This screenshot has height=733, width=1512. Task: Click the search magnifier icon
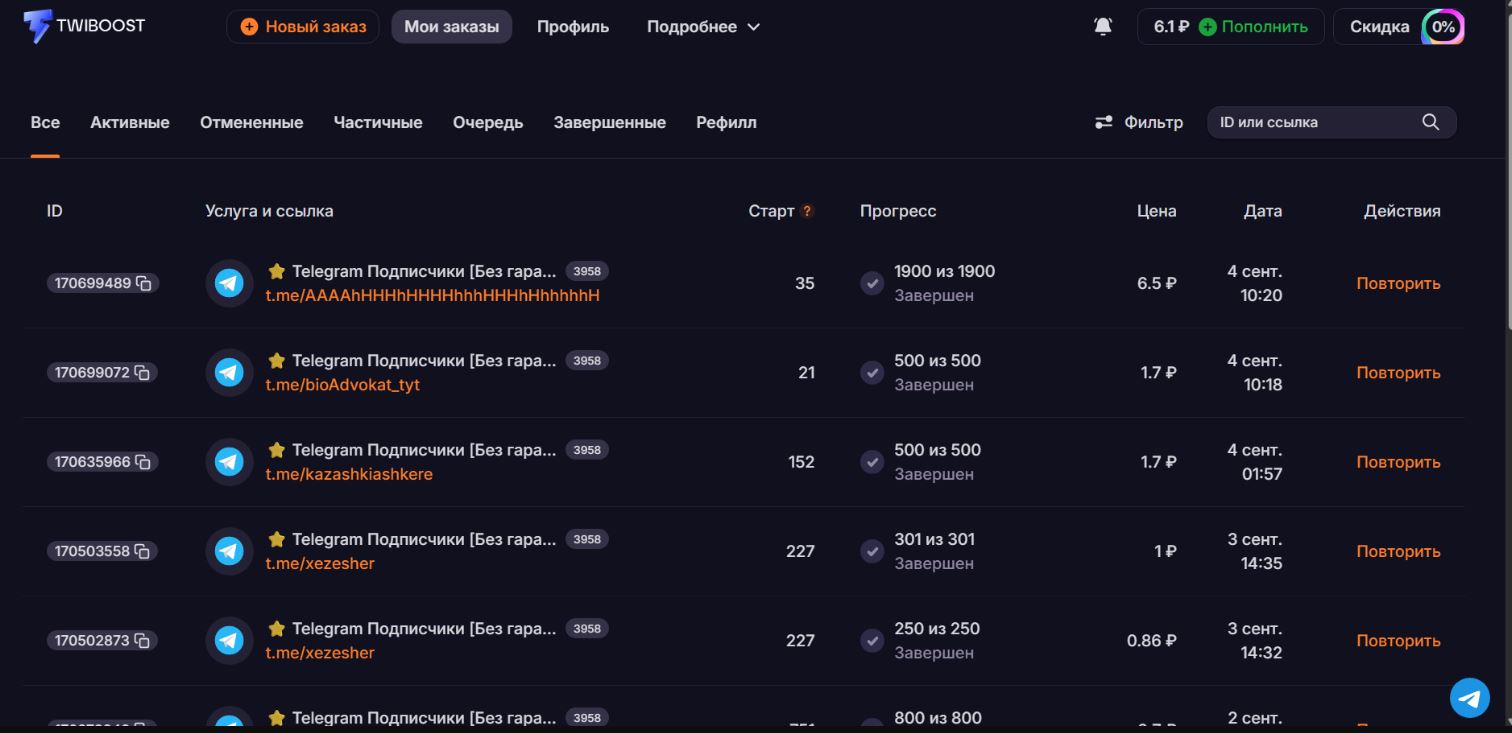click(1430, 122)
